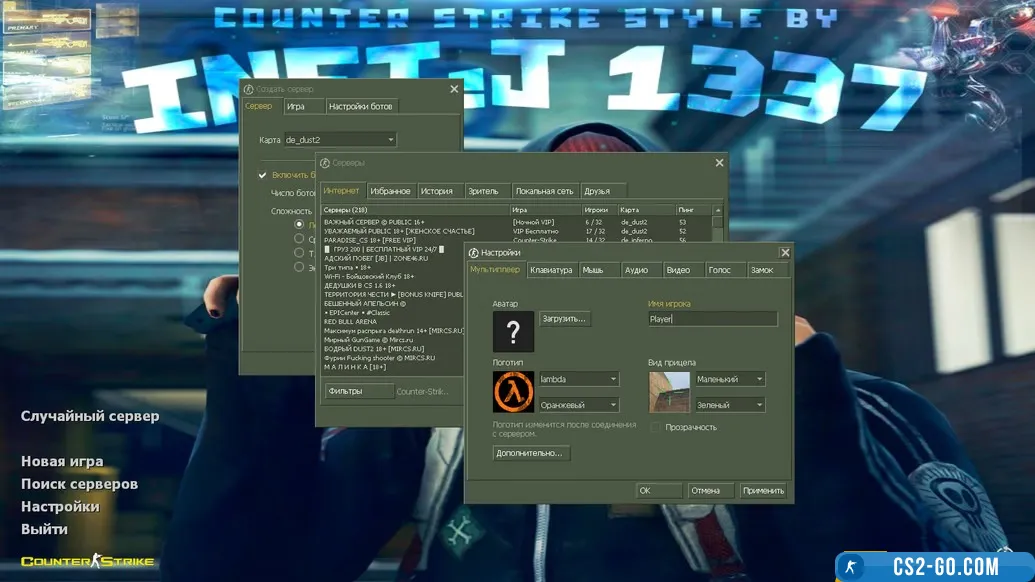Select the last Сложность difficulty radio button

coord(298,267)
